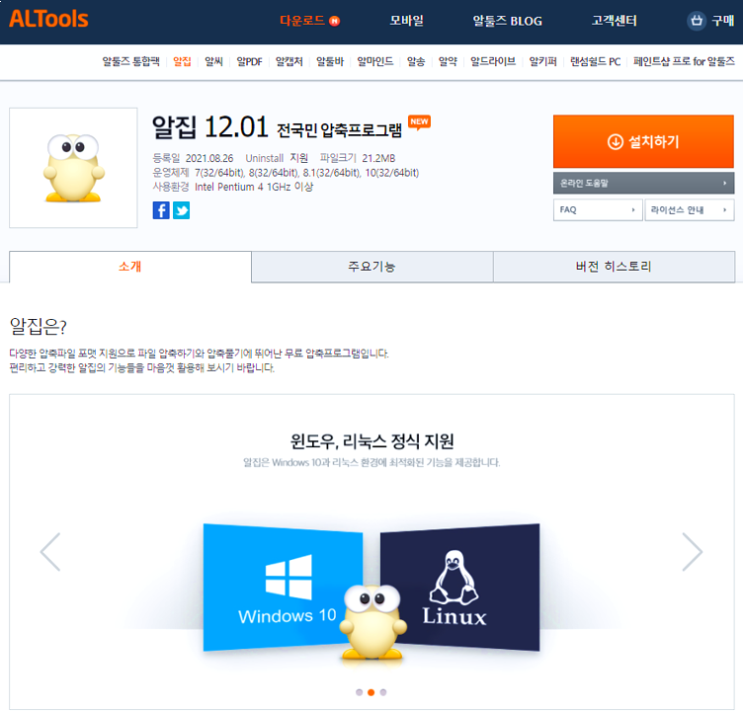Select the 알캡처 product link
This screenshot has width=743, height=711.
coord(289,62)
